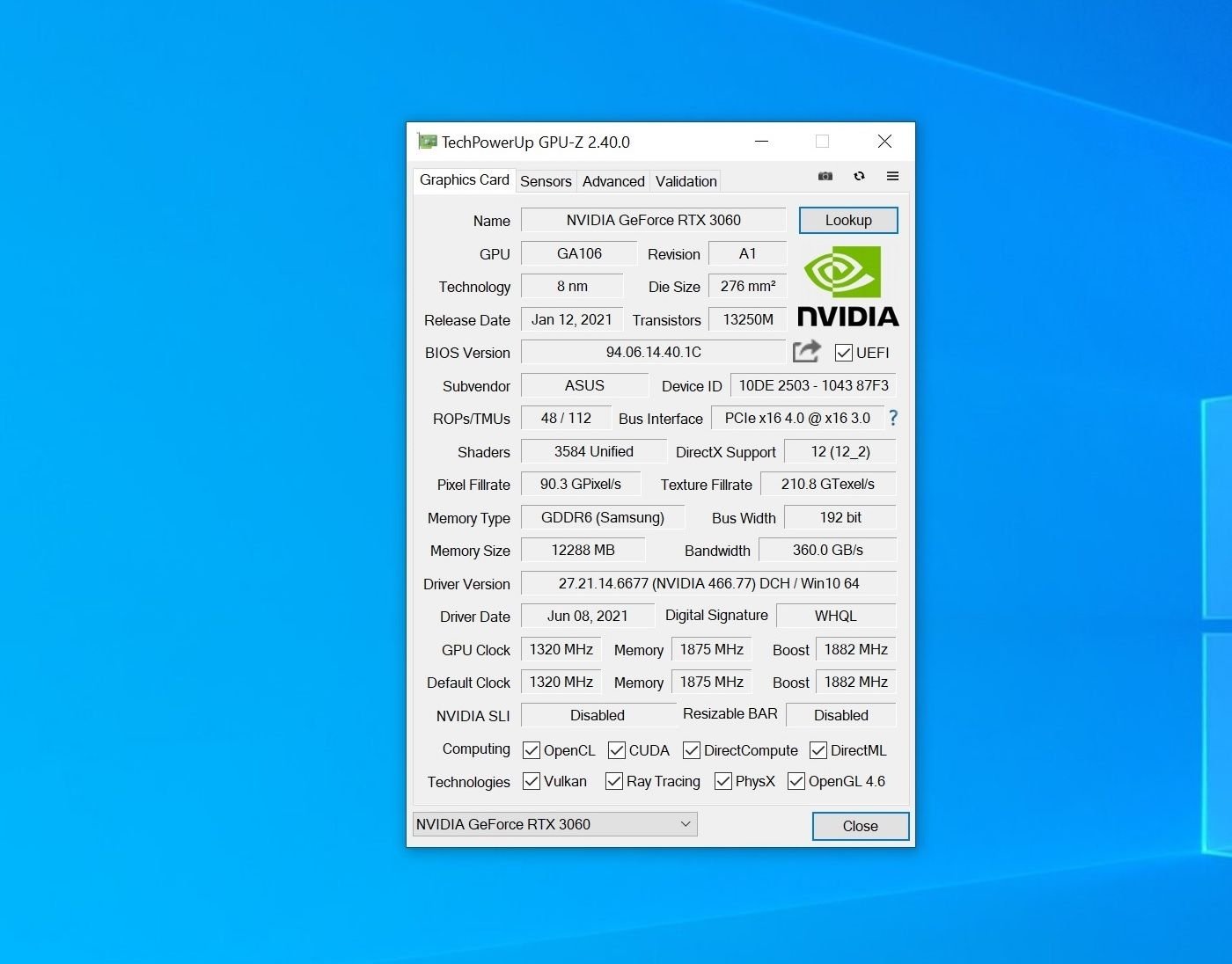This screenshot has width=1232, height=964.
Task: Click the Lookup button
Action: click(848, 220)
